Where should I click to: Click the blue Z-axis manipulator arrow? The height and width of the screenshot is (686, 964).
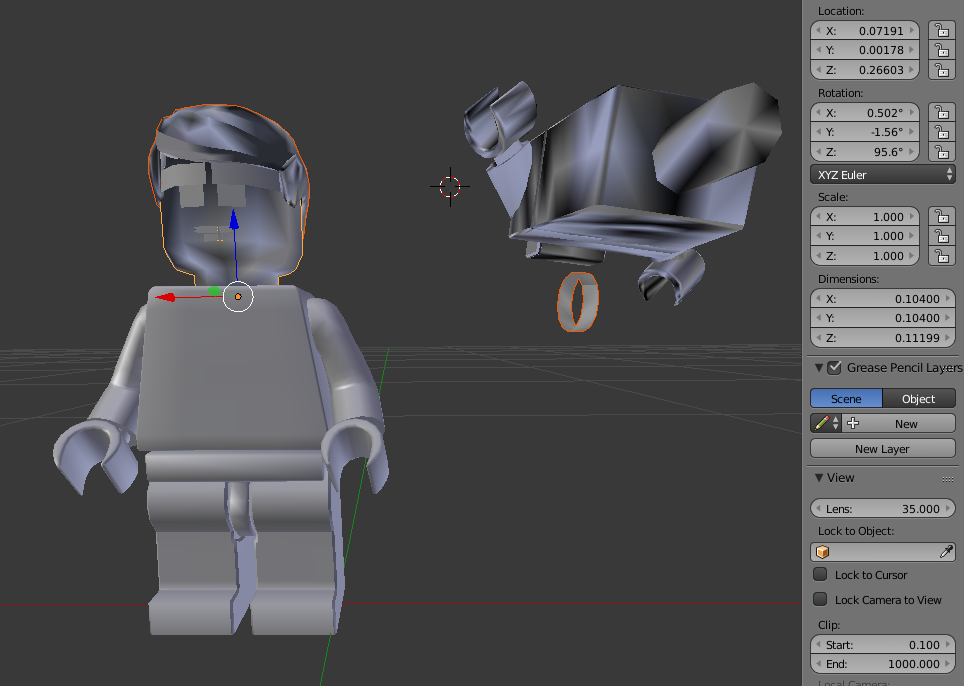234,221
